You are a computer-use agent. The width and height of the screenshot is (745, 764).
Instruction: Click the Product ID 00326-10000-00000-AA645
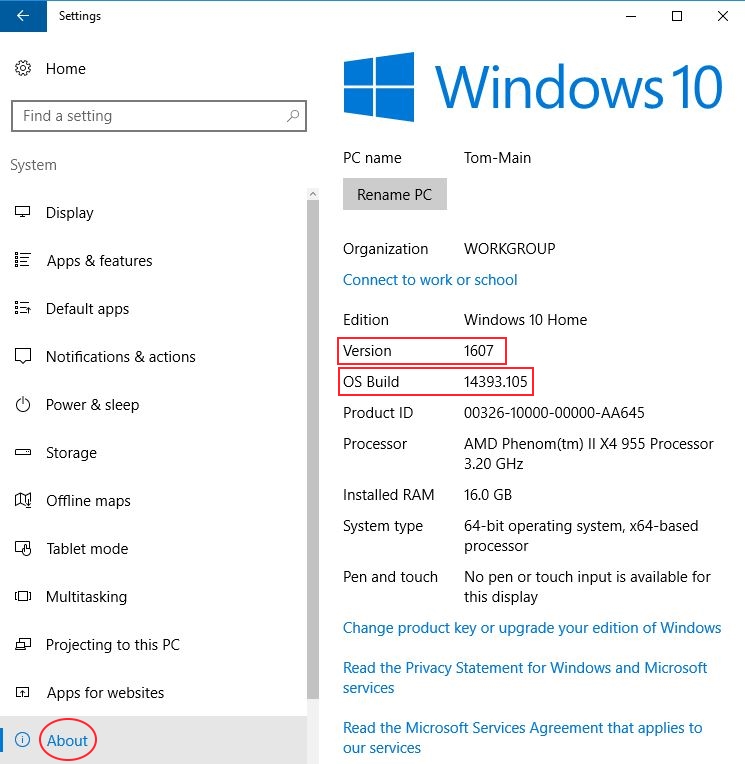(x=554, y=413)
